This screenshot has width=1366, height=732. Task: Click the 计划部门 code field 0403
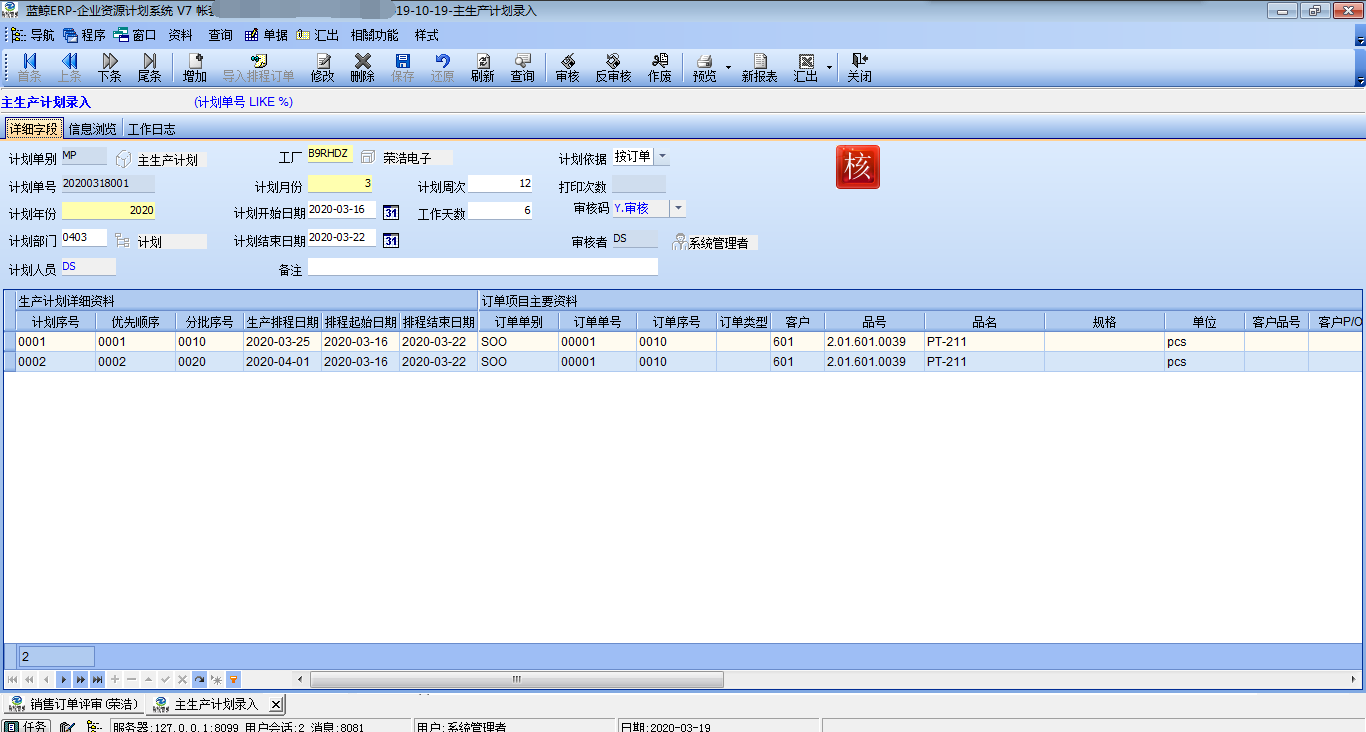coord(84,238)
